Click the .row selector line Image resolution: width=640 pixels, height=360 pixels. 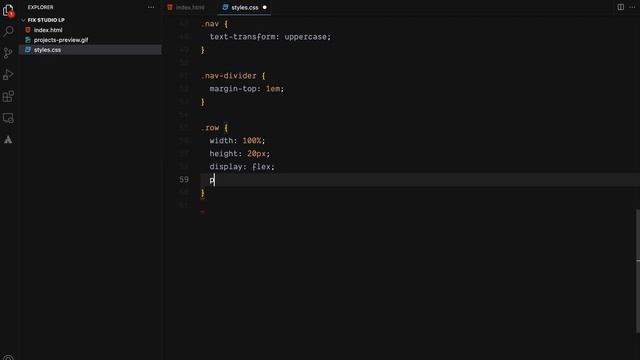pos(214,128)
